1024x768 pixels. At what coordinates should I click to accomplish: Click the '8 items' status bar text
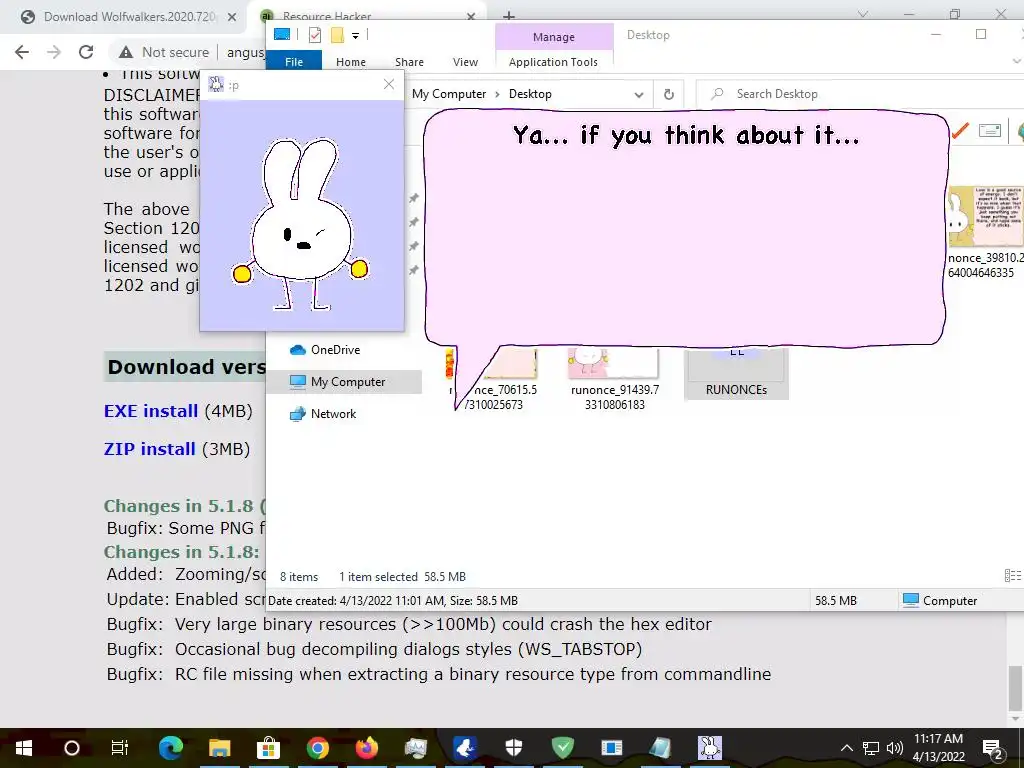pos(299,577)
